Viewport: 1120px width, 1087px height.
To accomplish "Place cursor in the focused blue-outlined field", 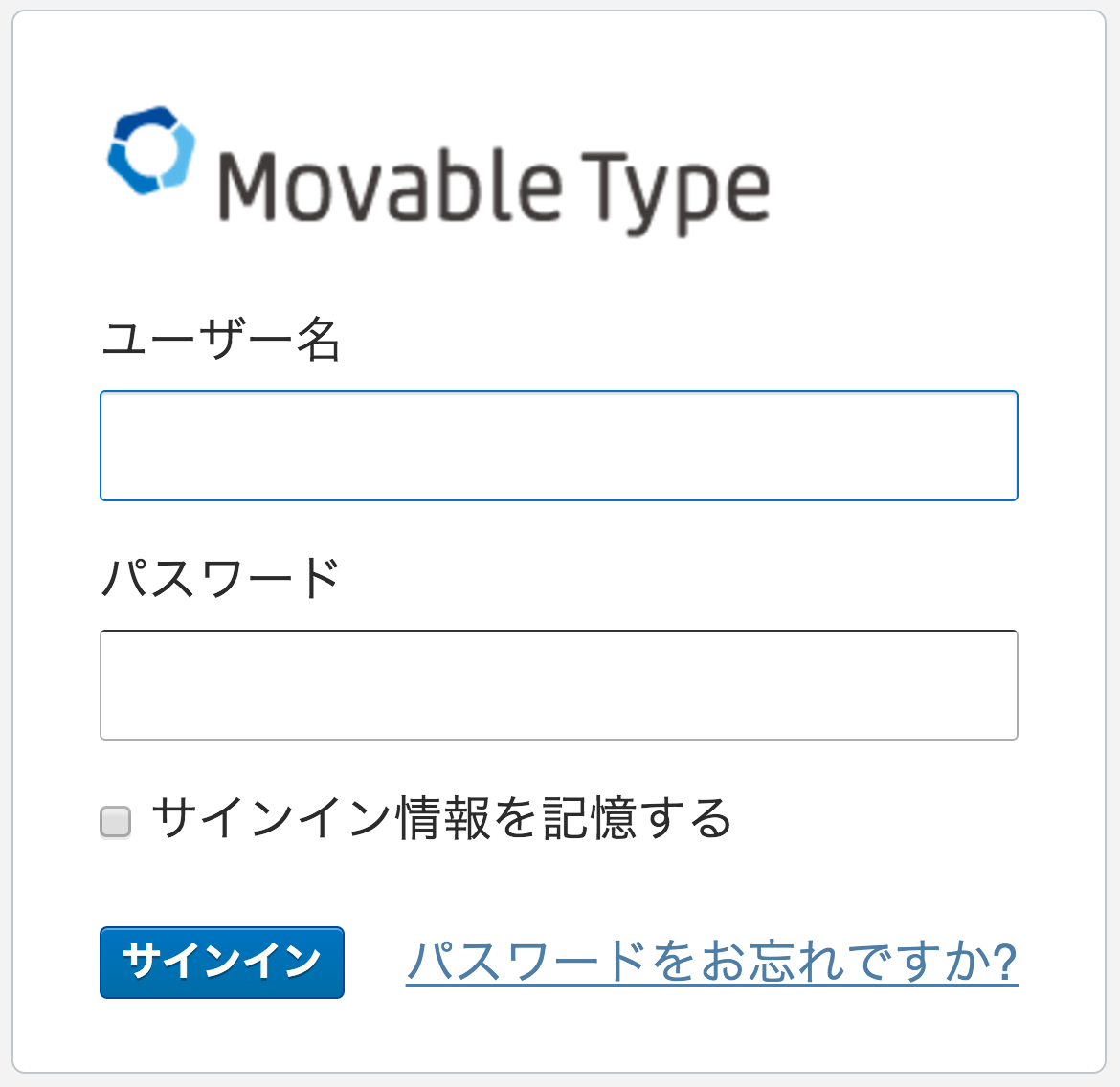I will tap(558, 446).
